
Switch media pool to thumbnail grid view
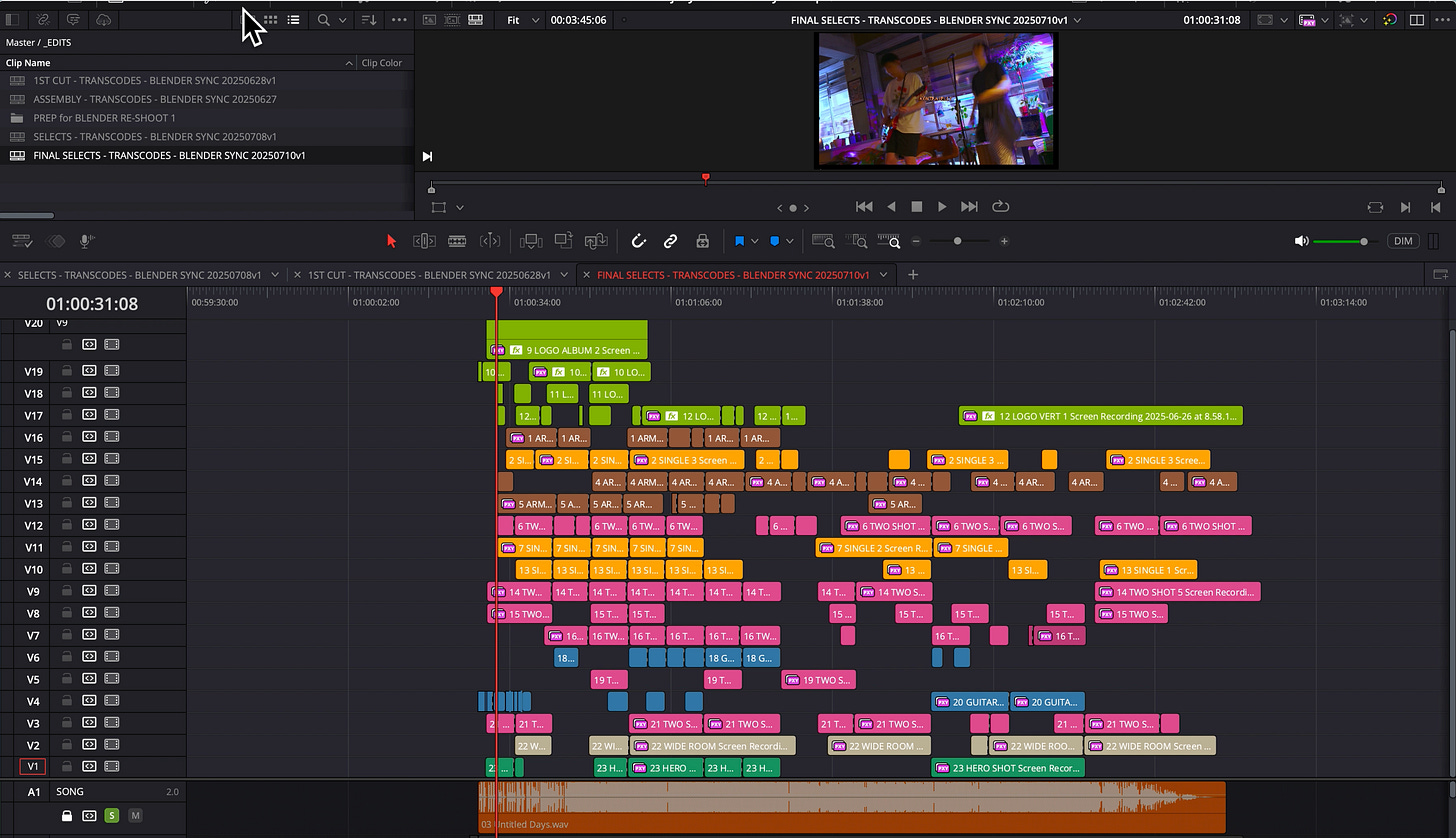tap(270, 20)
